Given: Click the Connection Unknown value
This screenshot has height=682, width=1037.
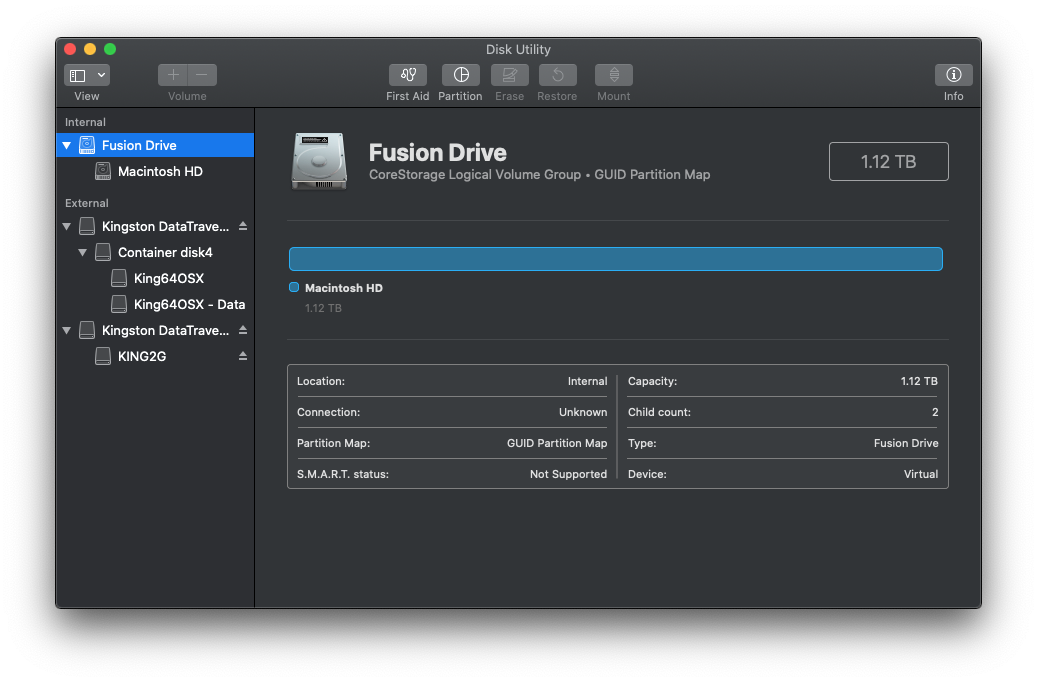Looking at the screenshot, I should pos(583,412).
